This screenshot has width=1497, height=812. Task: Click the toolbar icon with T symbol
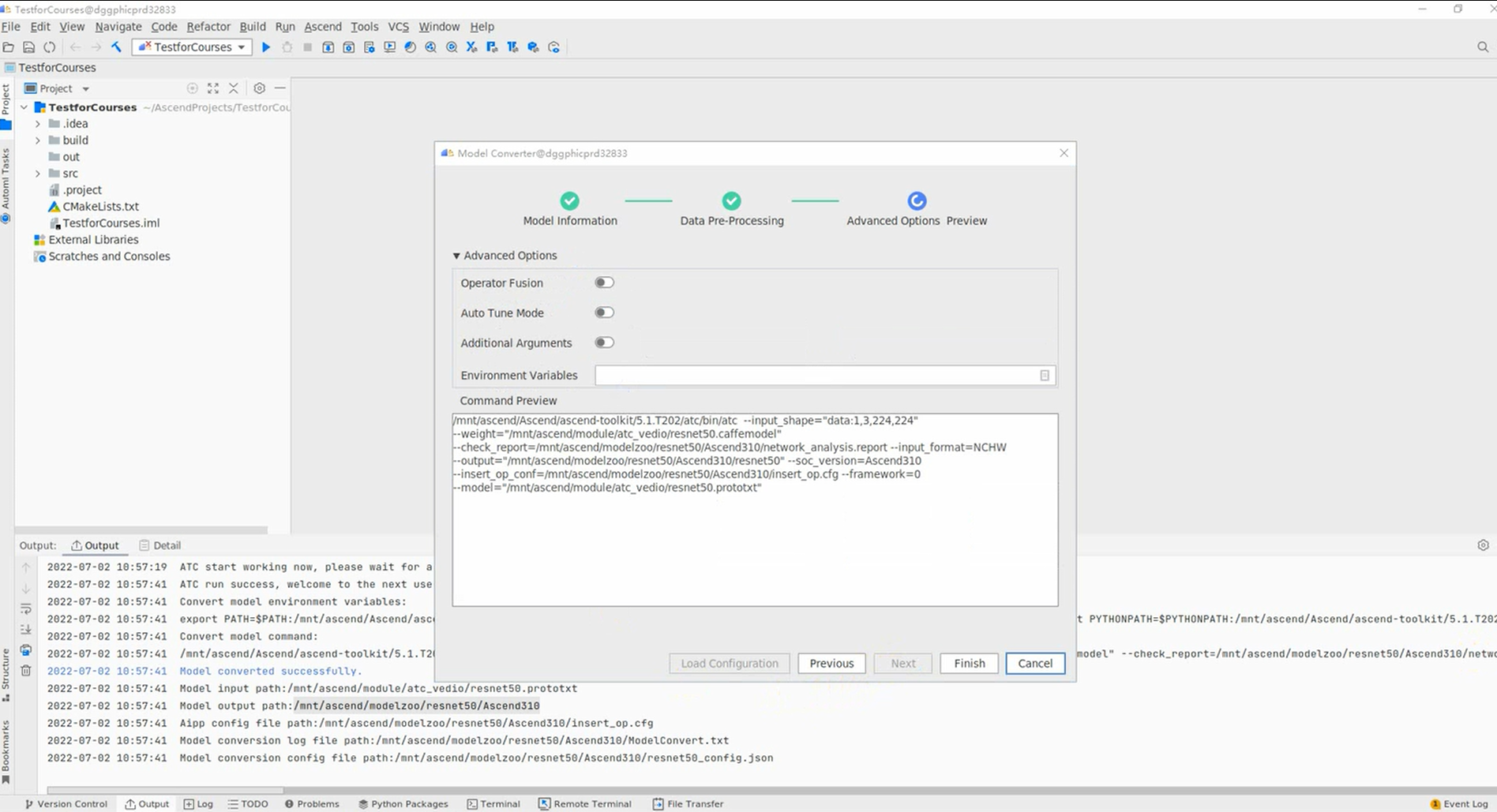click(x=512, y=47)
